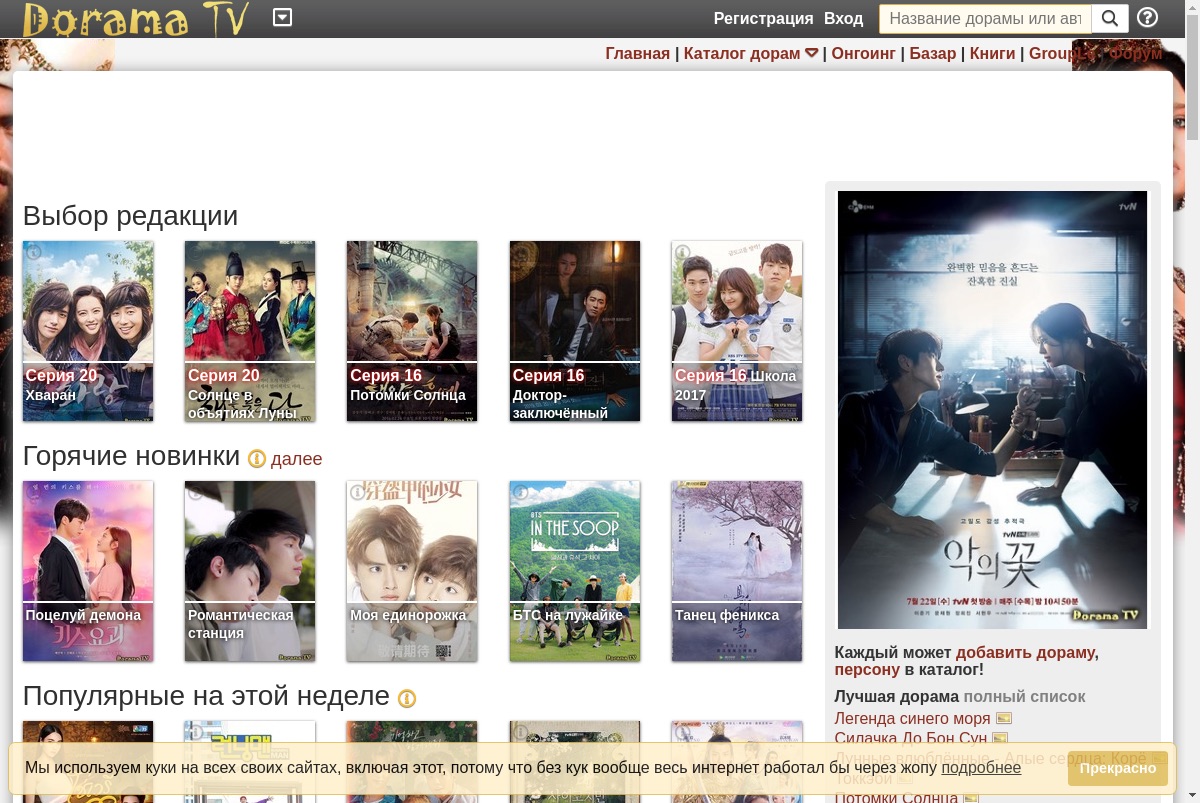Viewport: 1200px width, 803px height.
Task: Open the Доктор-заключённый poster
Action: tap(575, 331)
